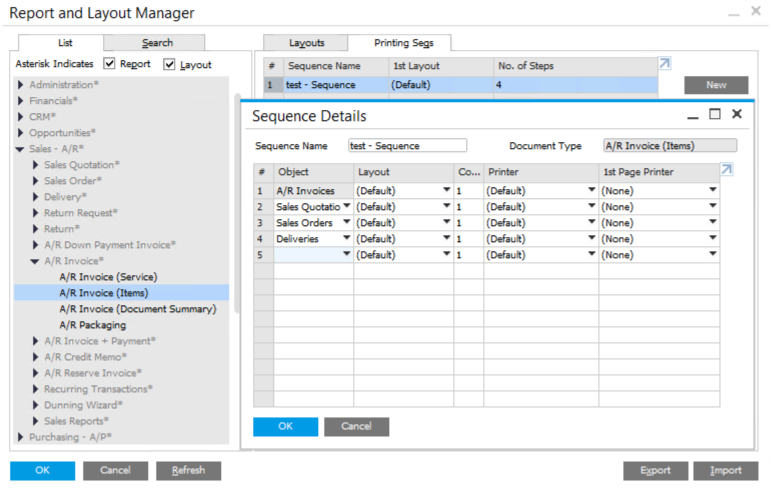Click the Export button
This screenshot has height=489, width=771.
tap(655, 470)
